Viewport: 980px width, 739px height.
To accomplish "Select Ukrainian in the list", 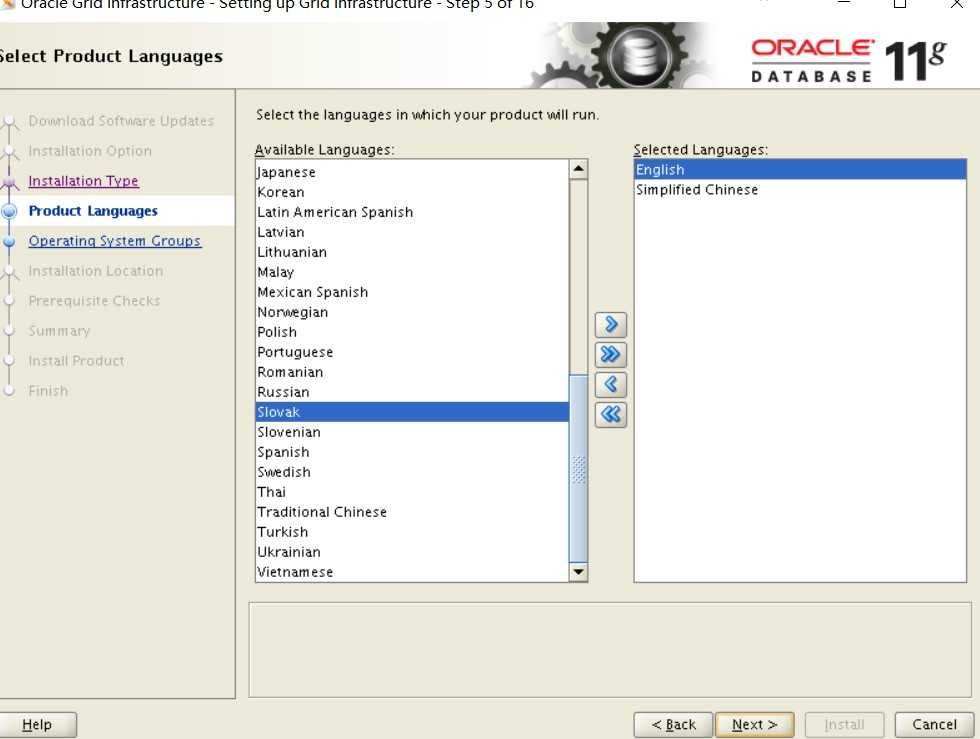I will point(412,552).
